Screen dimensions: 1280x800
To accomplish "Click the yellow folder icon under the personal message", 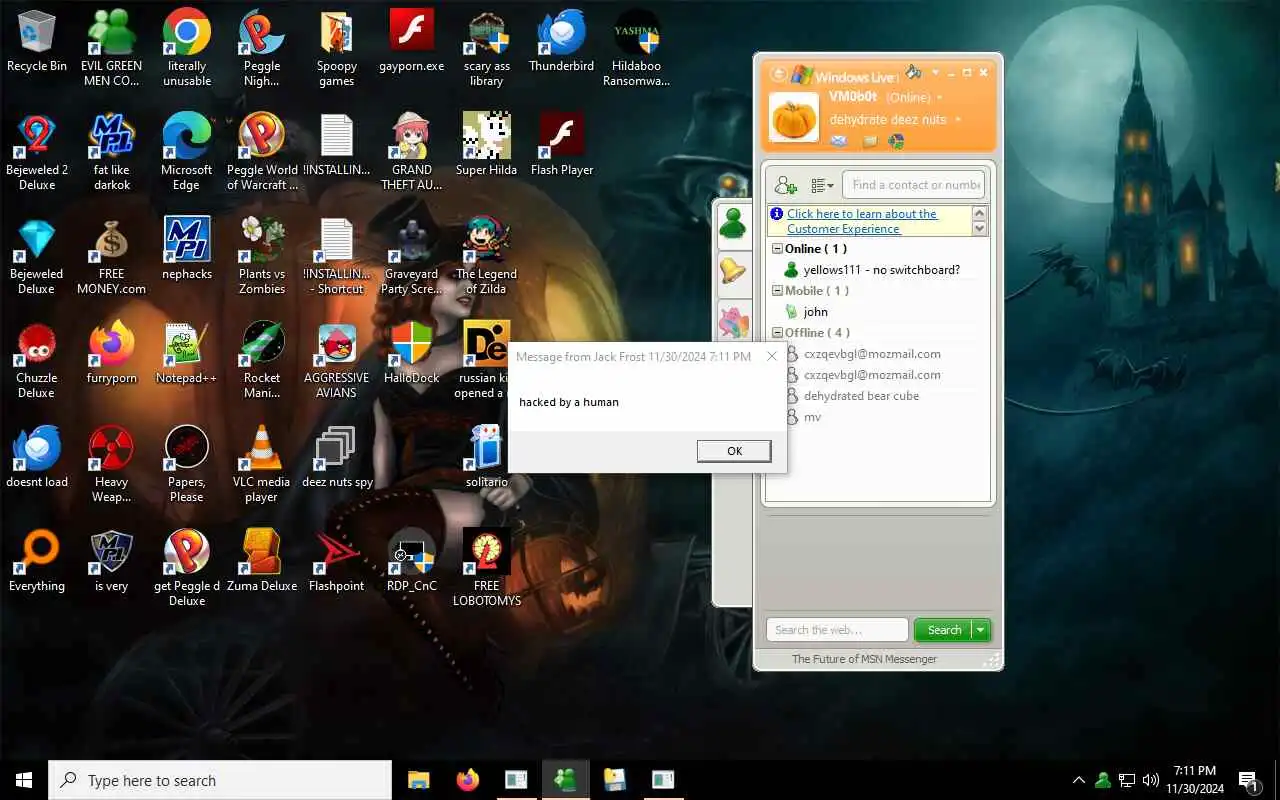I will tap(870, 141).
